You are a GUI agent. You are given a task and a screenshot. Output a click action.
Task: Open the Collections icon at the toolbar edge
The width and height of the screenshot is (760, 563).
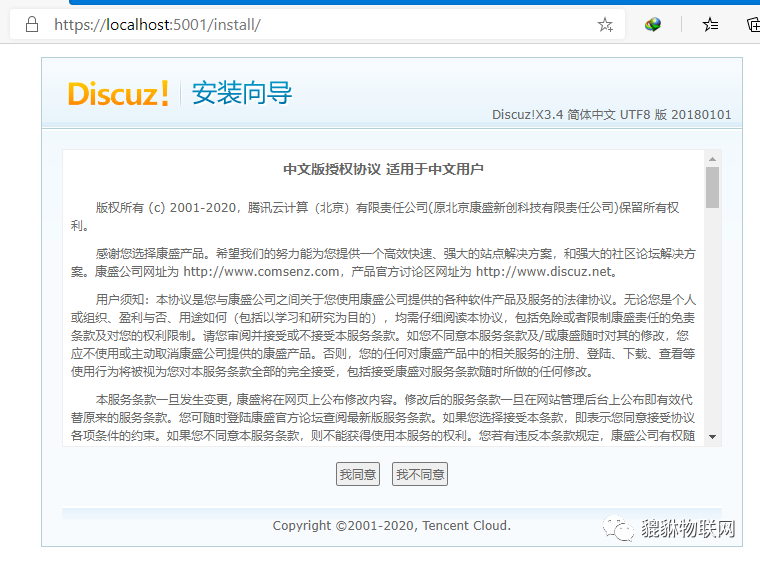[753, 24]
